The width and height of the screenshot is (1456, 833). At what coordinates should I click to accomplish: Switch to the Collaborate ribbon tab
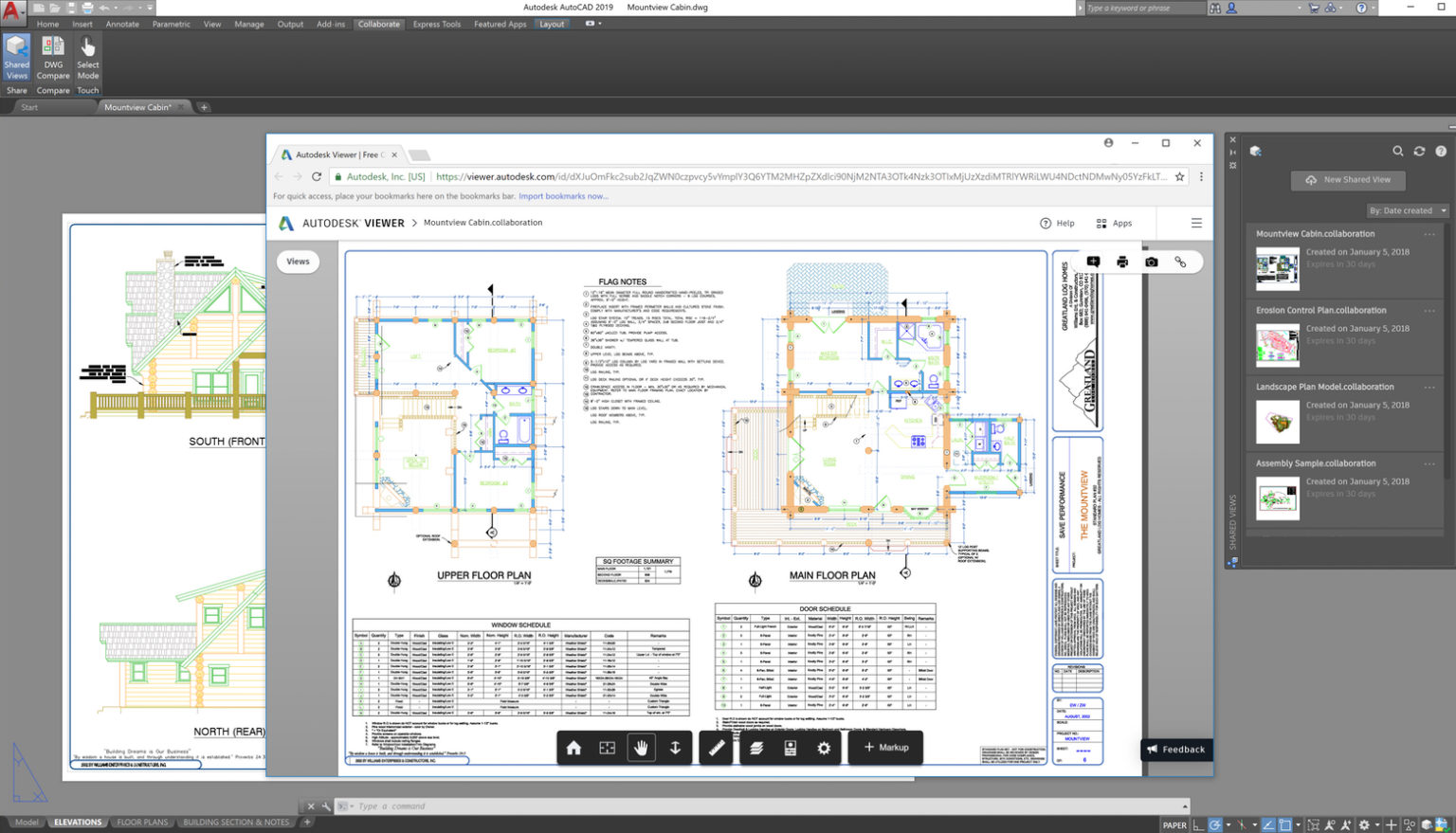click(378, 24)
